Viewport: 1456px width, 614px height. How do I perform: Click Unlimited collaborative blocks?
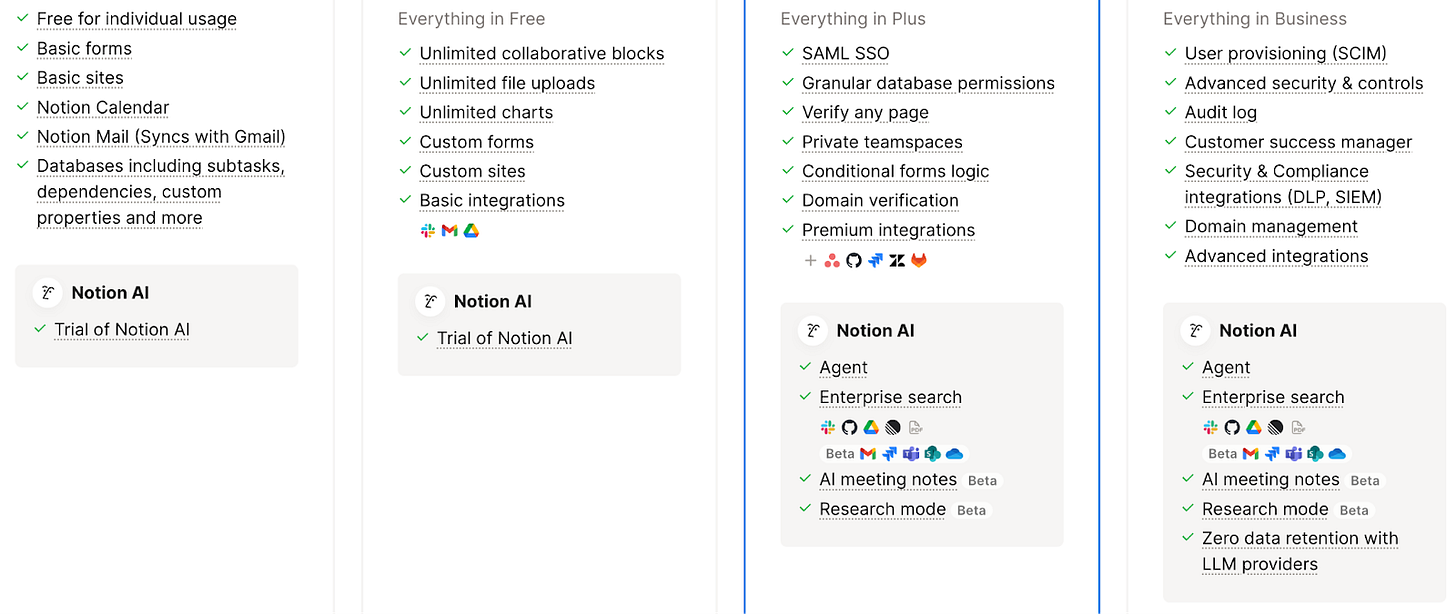tap(542, 54)
